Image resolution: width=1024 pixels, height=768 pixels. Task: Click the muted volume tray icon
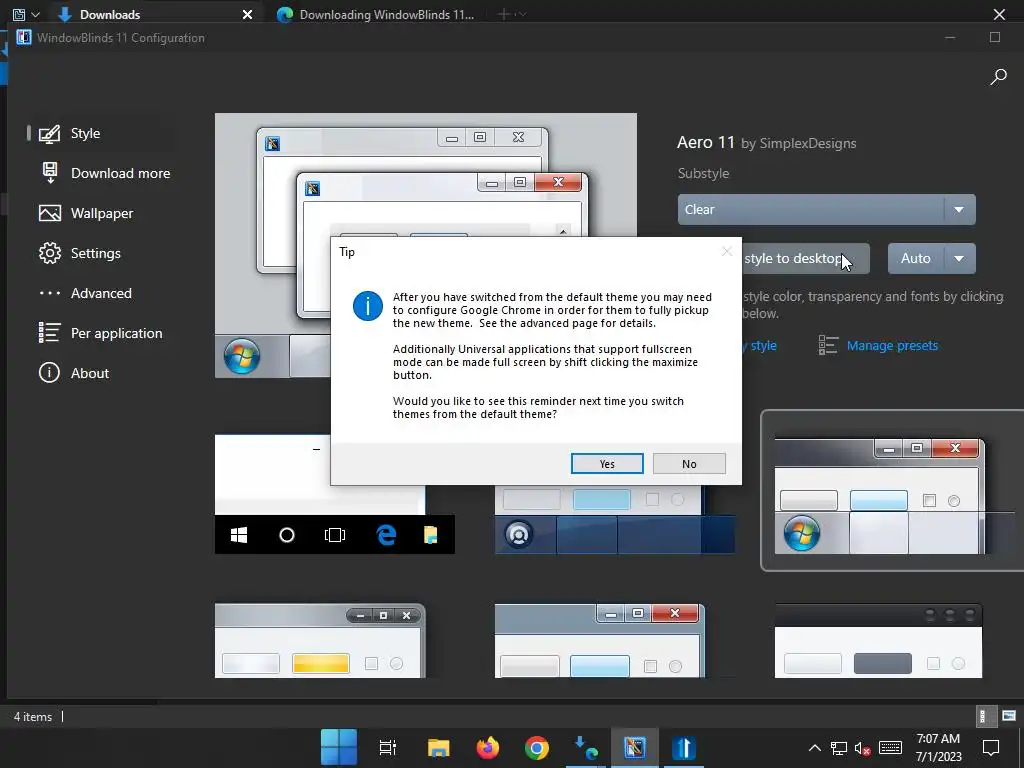pos(863,748)
